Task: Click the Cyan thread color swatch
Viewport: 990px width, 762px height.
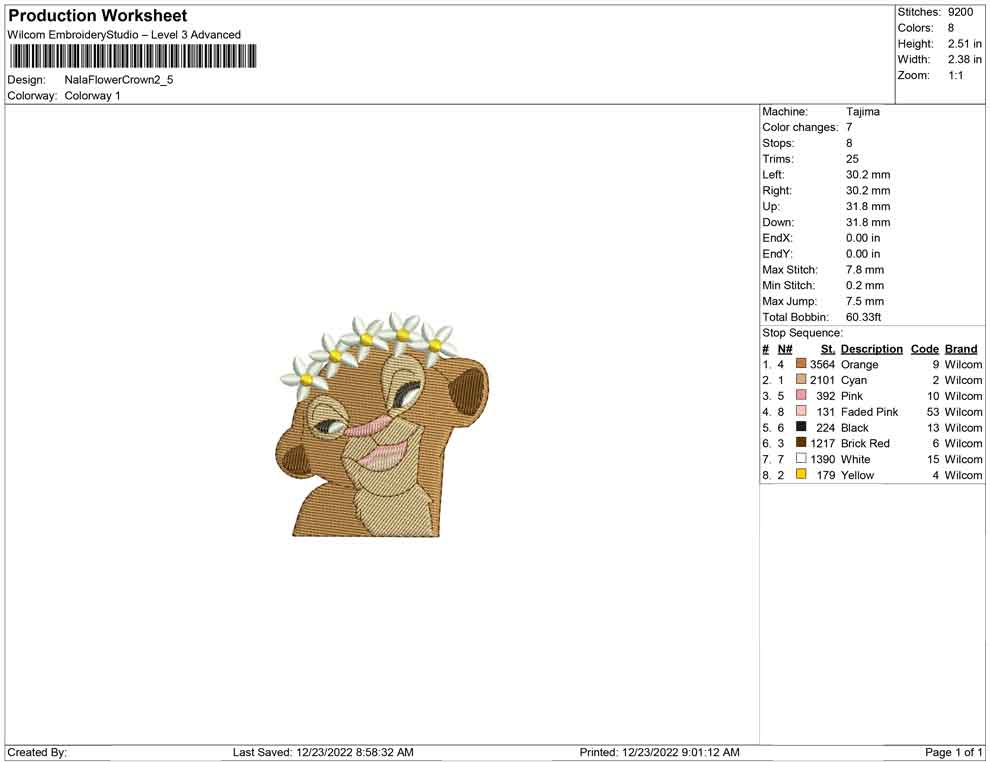Action: [799, 380]
